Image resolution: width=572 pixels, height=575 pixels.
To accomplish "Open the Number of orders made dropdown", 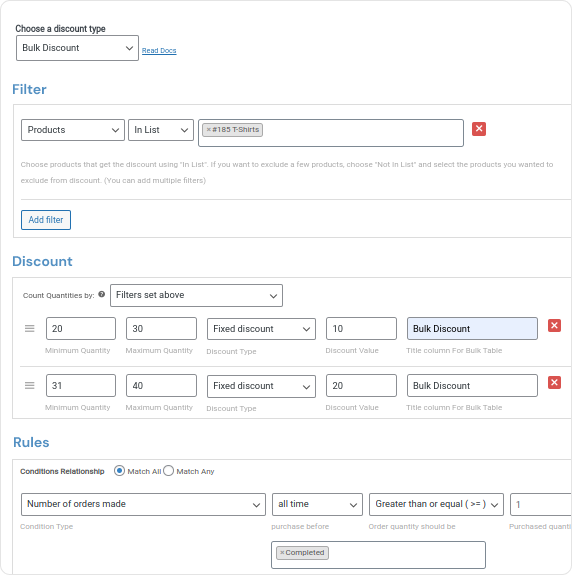I will coord(143,505).
